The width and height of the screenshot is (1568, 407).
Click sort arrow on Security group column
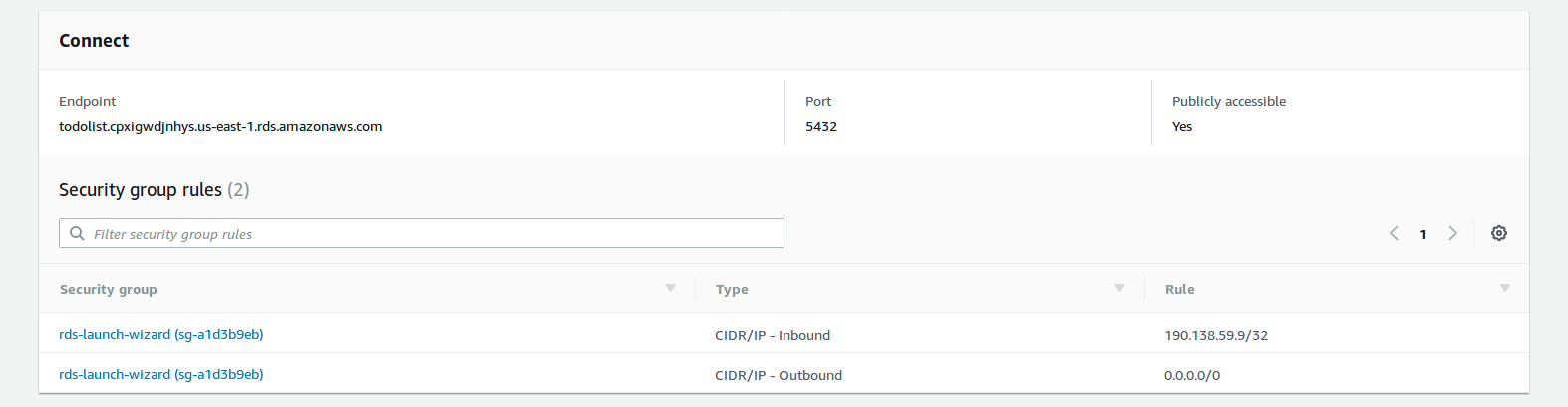point(670,288)
